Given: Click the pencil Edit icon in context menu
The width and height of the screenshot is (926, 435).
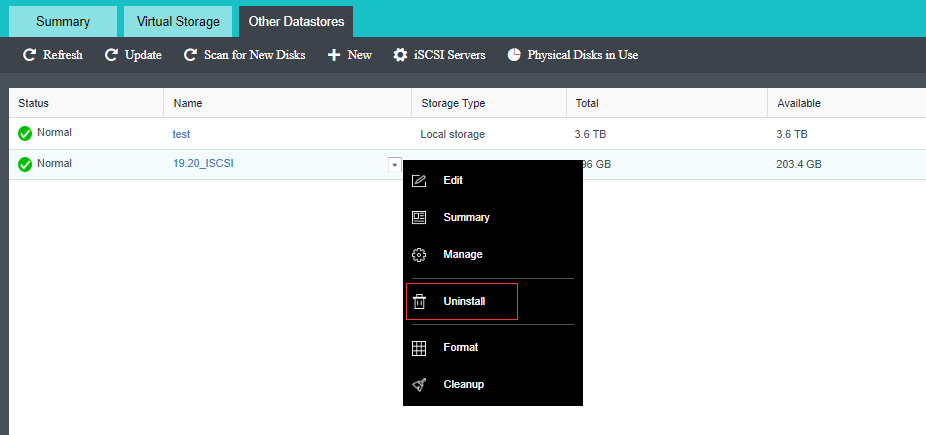Looking at the screenshot, I should point(420,181).
